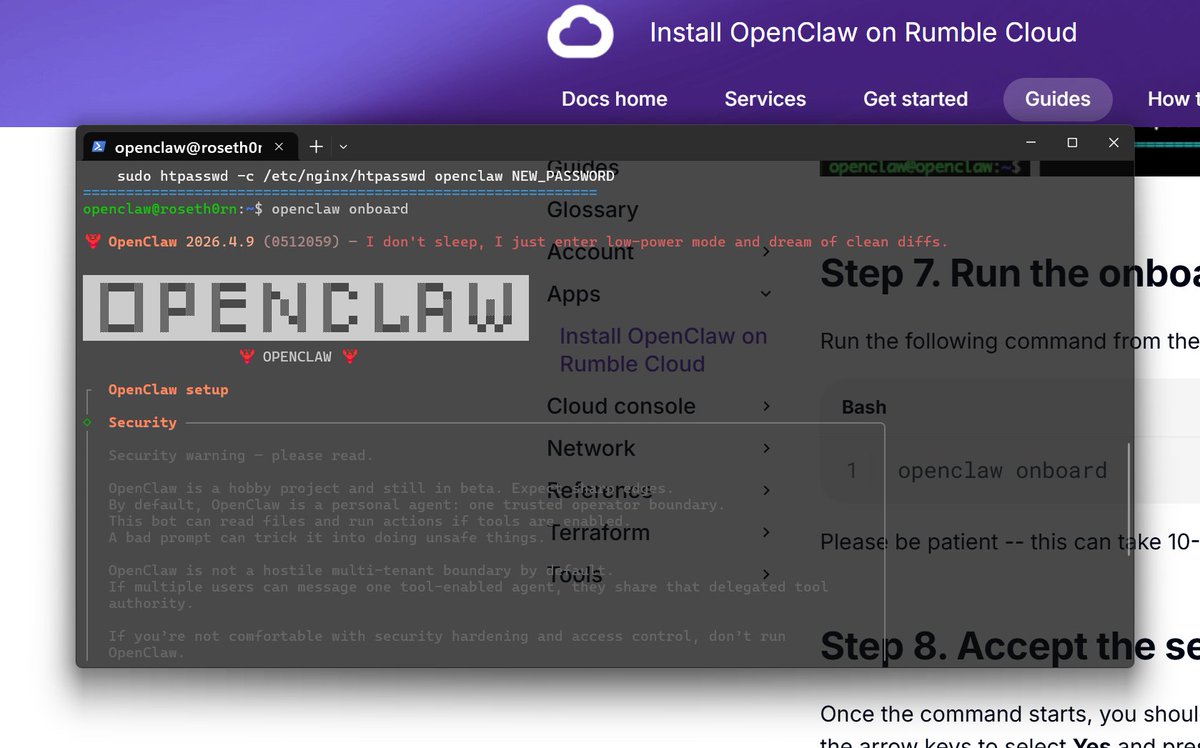The width and height of the screenshot is (1200, 748).
Task: Click the sudo htpasswd command line
Action: coord(365,176)
